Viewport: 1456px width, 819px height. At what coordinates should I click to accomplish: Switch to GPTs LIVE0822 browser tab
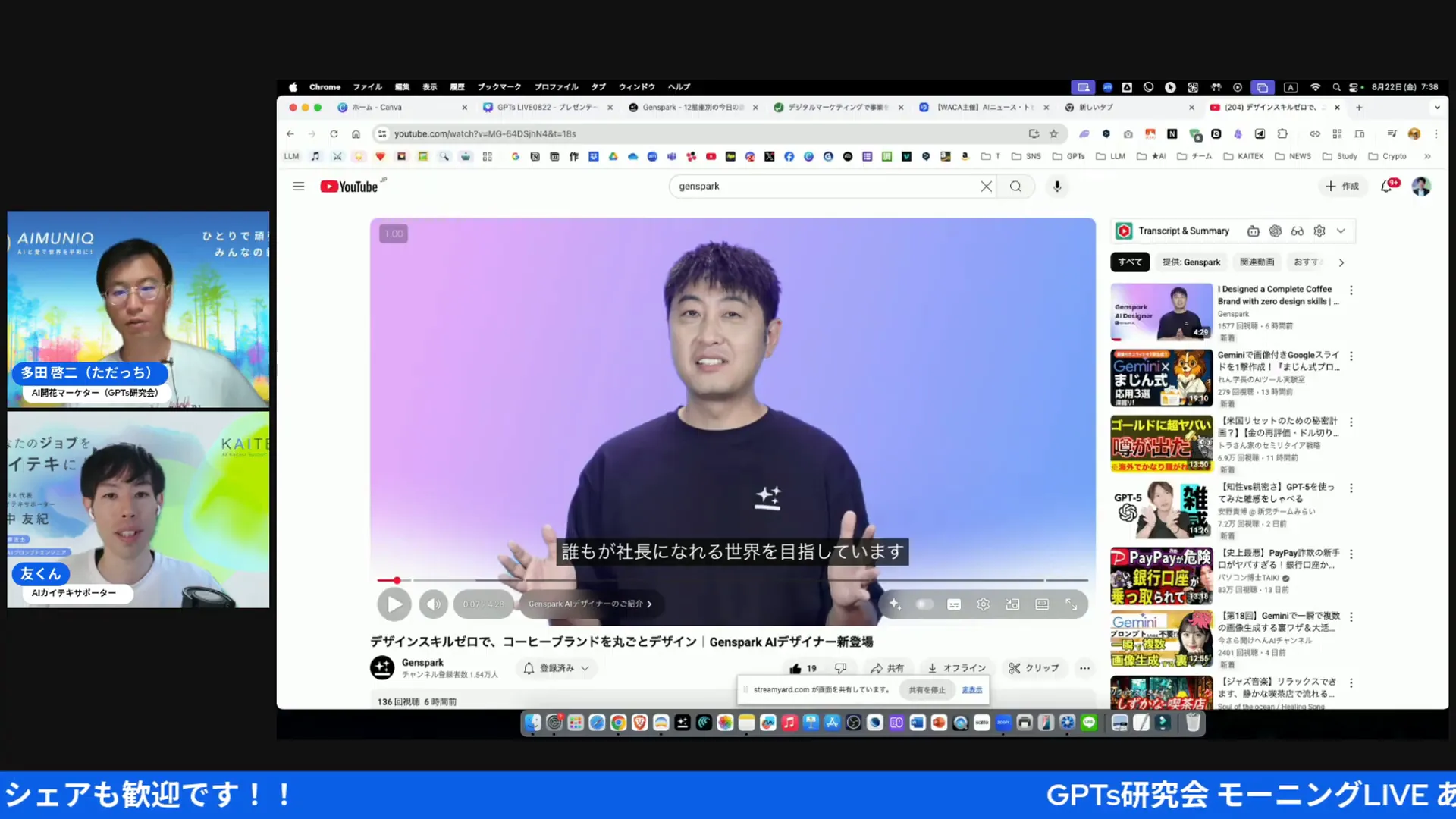tap(548, 108)
